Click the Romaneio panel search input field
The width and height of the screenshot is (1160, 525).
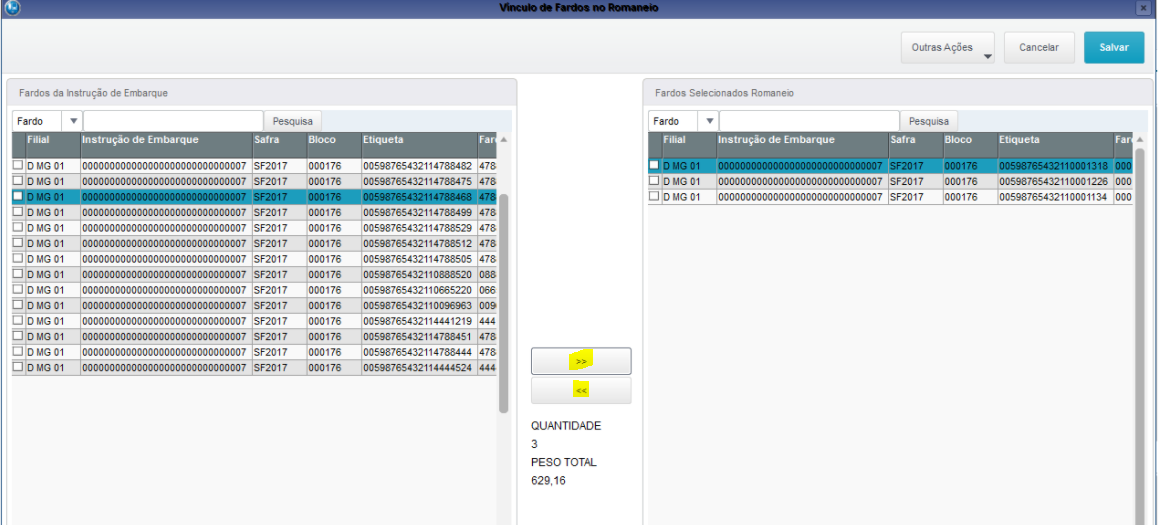pos(809,121)
